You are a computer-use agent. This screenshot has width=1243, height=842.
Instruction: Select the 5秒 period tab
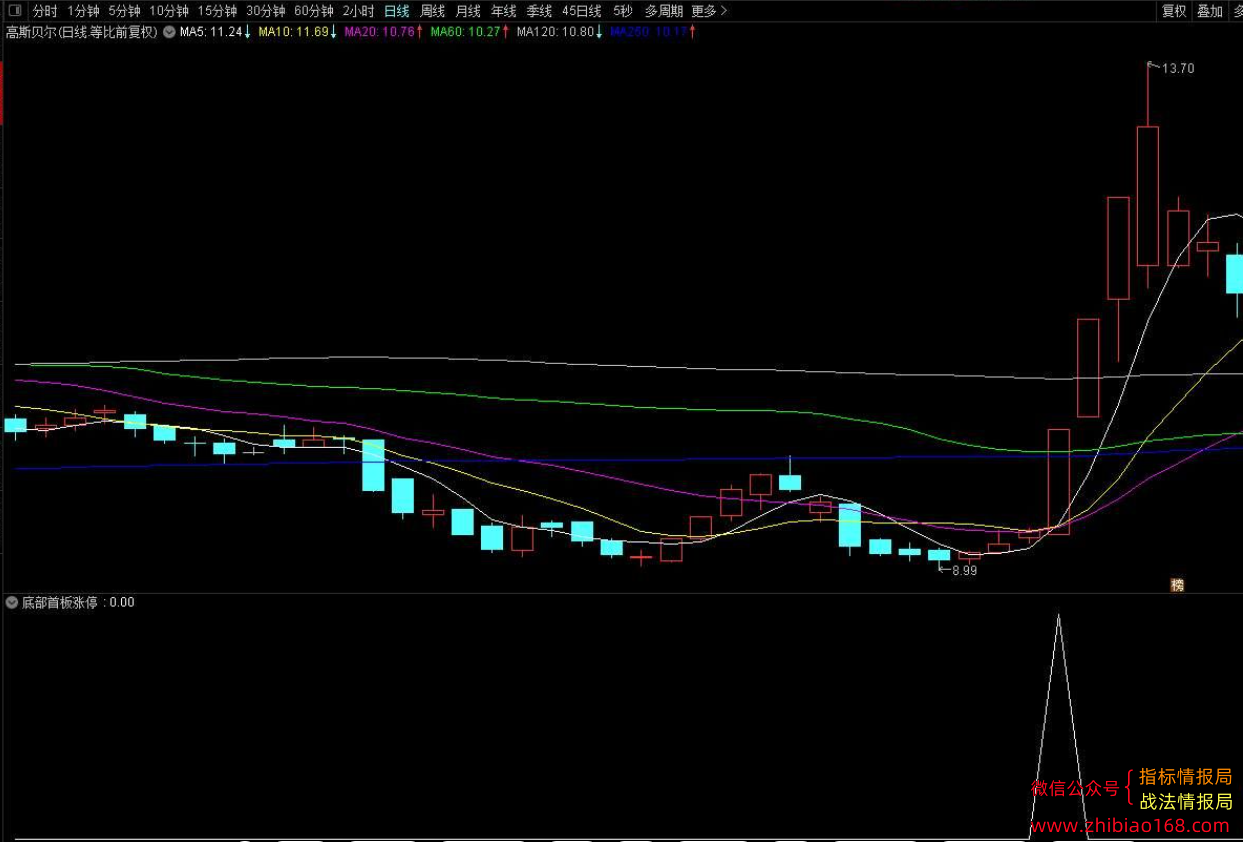(x=623, y=11)
